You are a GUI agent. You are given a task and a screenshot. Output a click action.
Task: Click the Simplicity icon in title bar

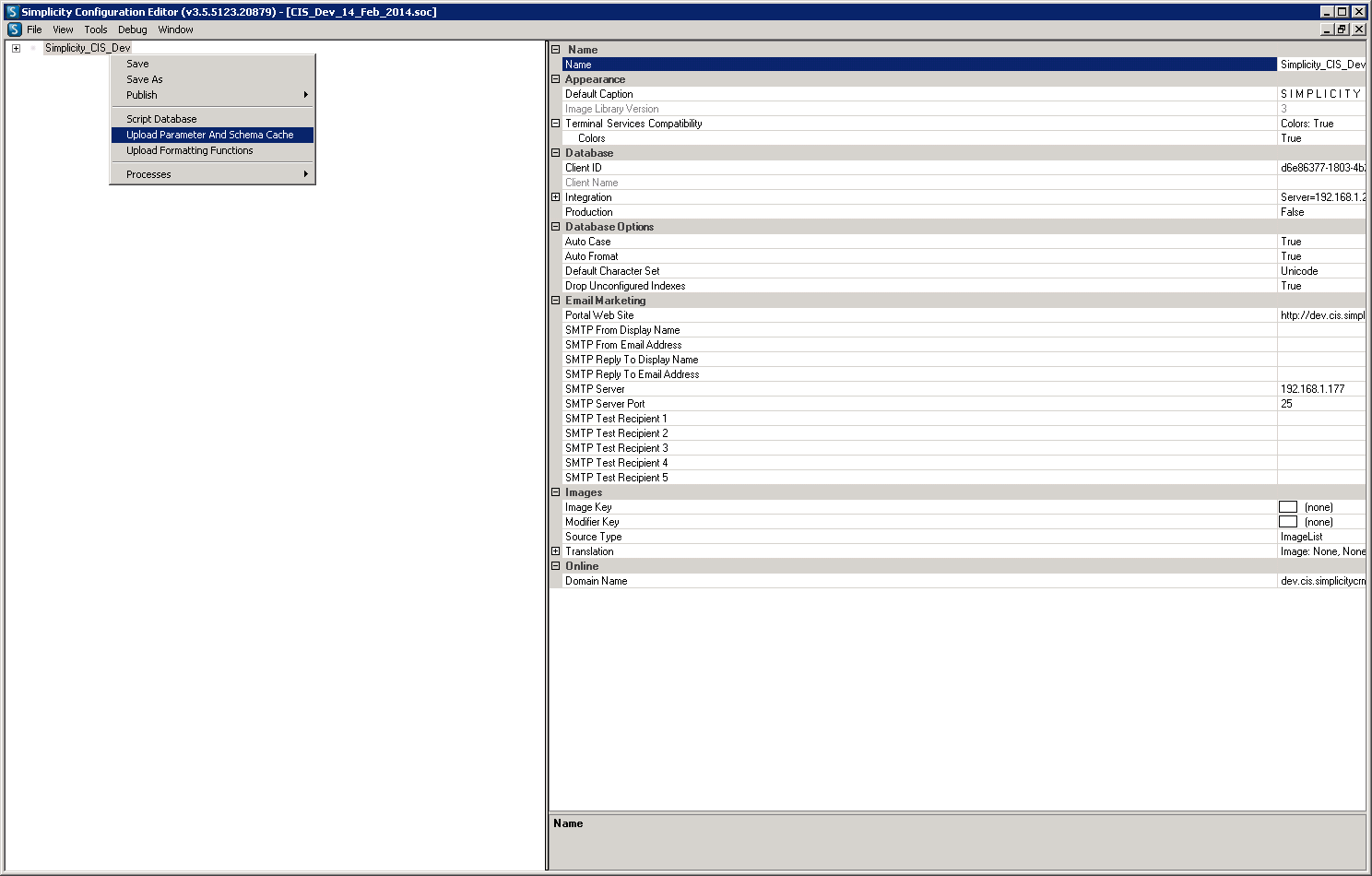(12, 12)
